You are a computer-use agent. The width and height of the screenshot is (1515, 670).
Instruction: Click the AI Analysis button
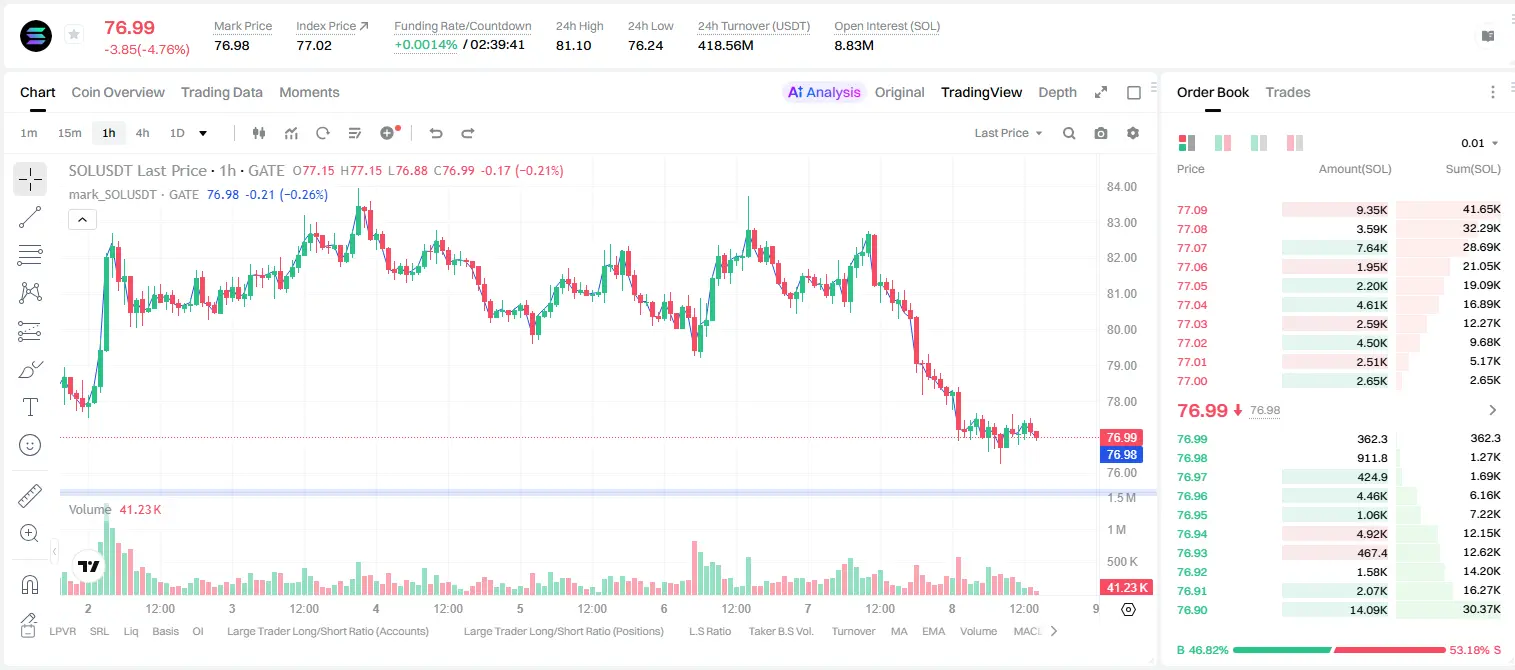823,92
